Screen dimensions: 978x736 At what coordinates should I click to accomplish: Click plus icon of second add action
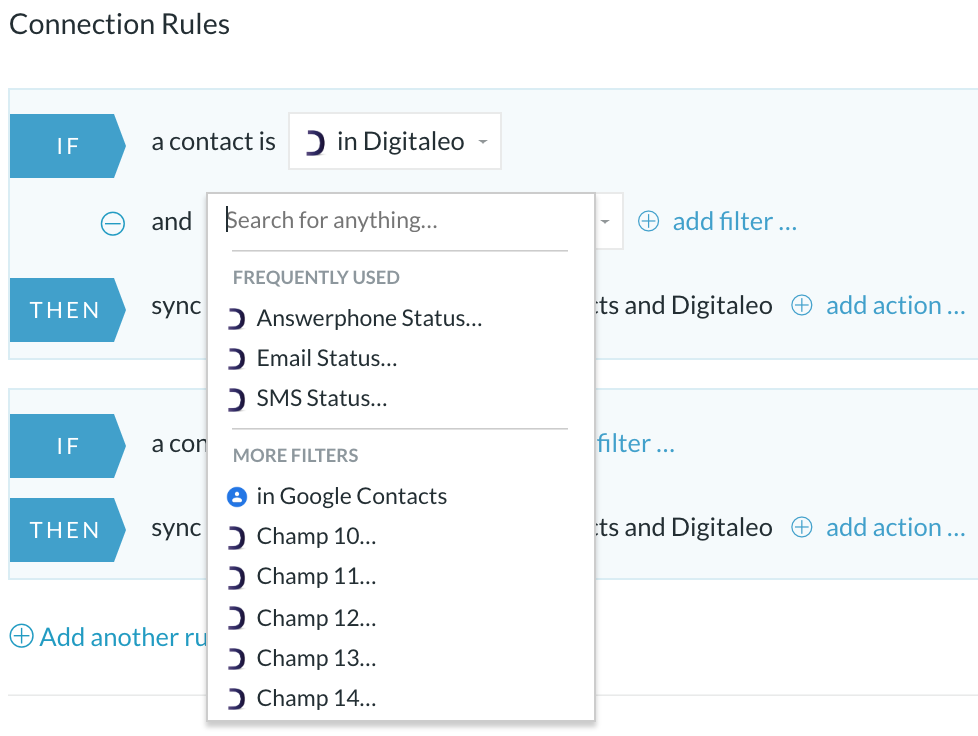801,527
